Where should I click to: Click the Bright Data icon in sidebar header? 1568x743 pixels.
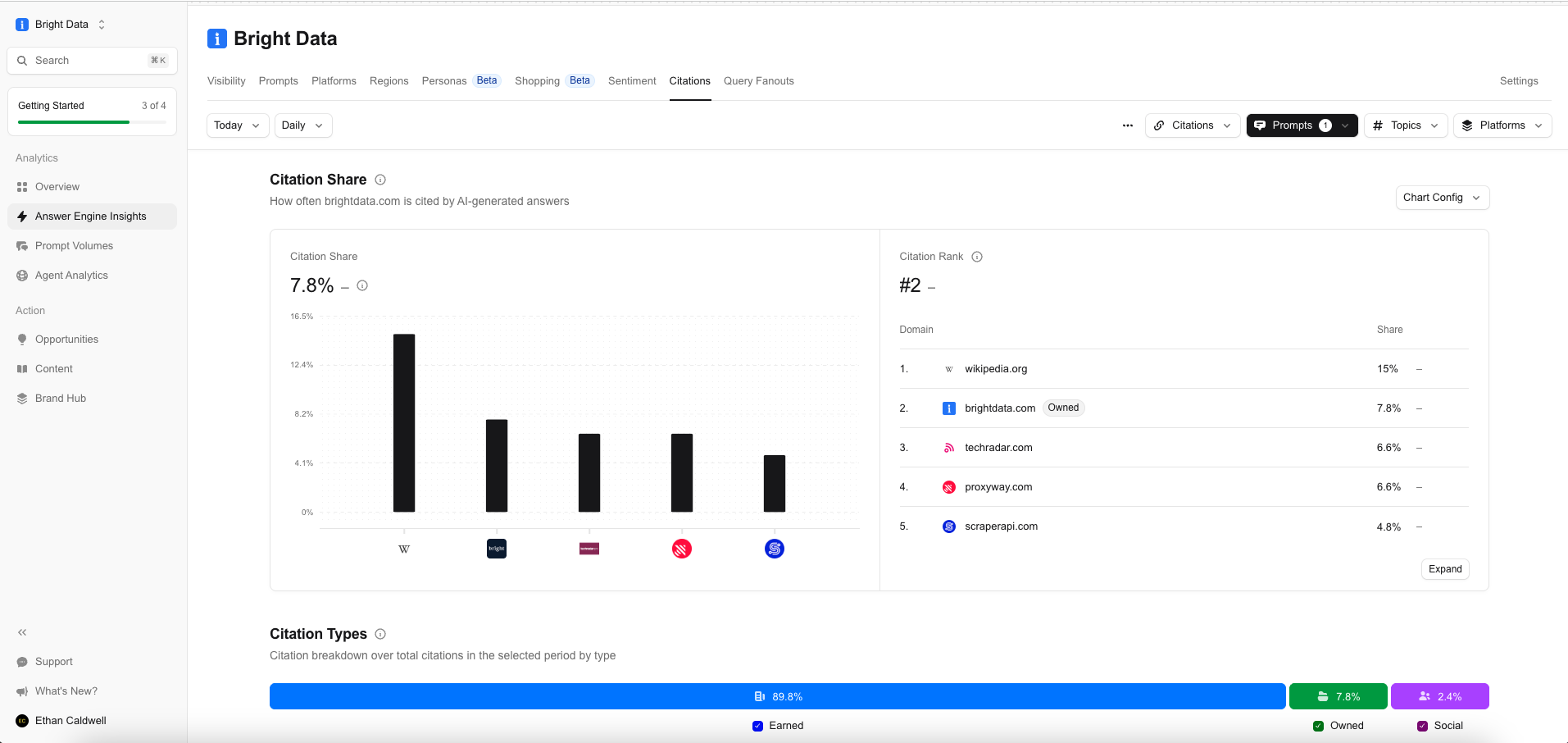[x=22, y=25]
